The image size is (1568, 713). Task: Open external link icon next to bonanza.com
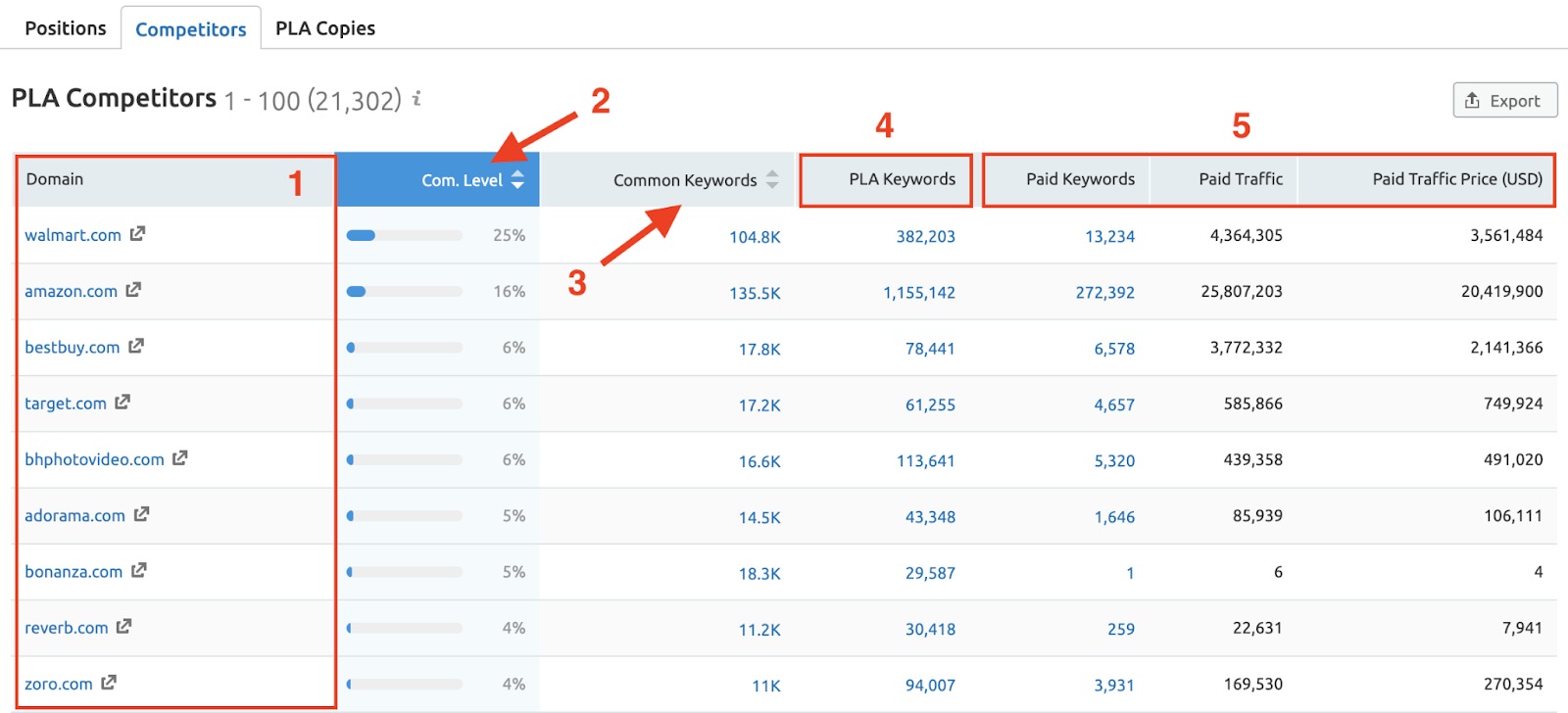[x=139, y=570]
